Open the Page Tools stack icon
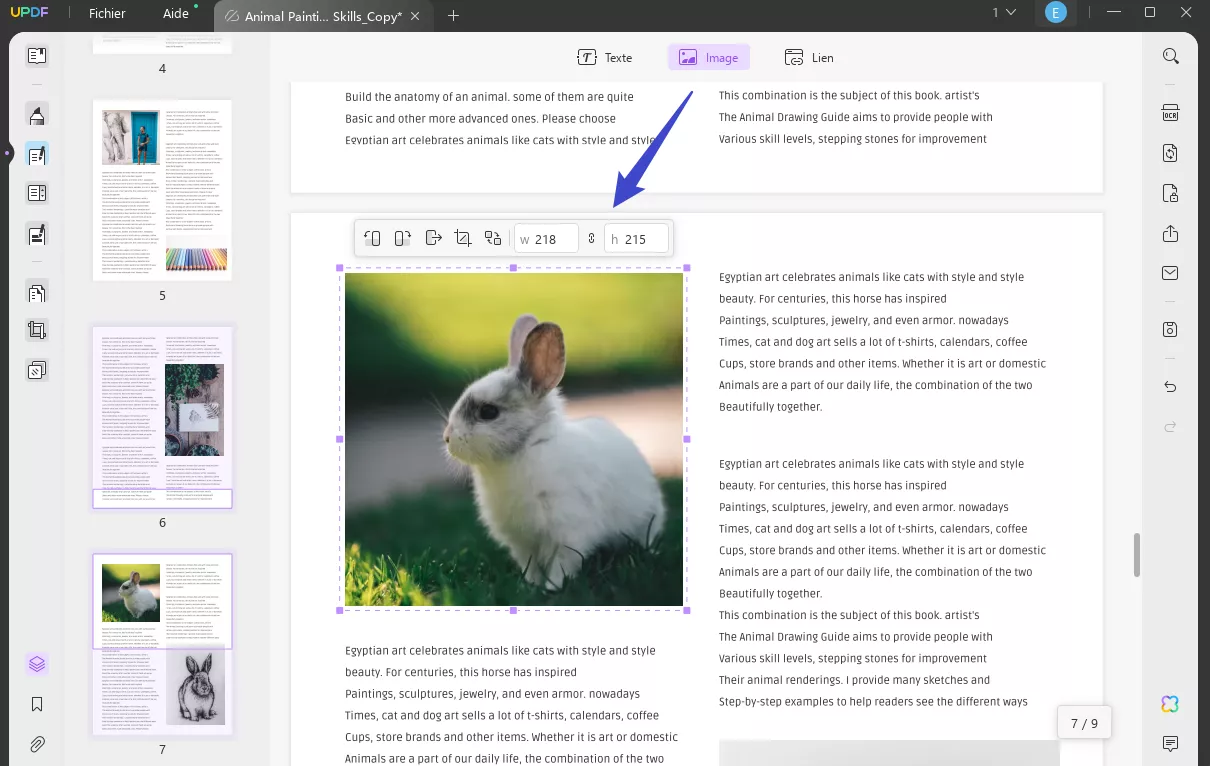 (37, 370)
